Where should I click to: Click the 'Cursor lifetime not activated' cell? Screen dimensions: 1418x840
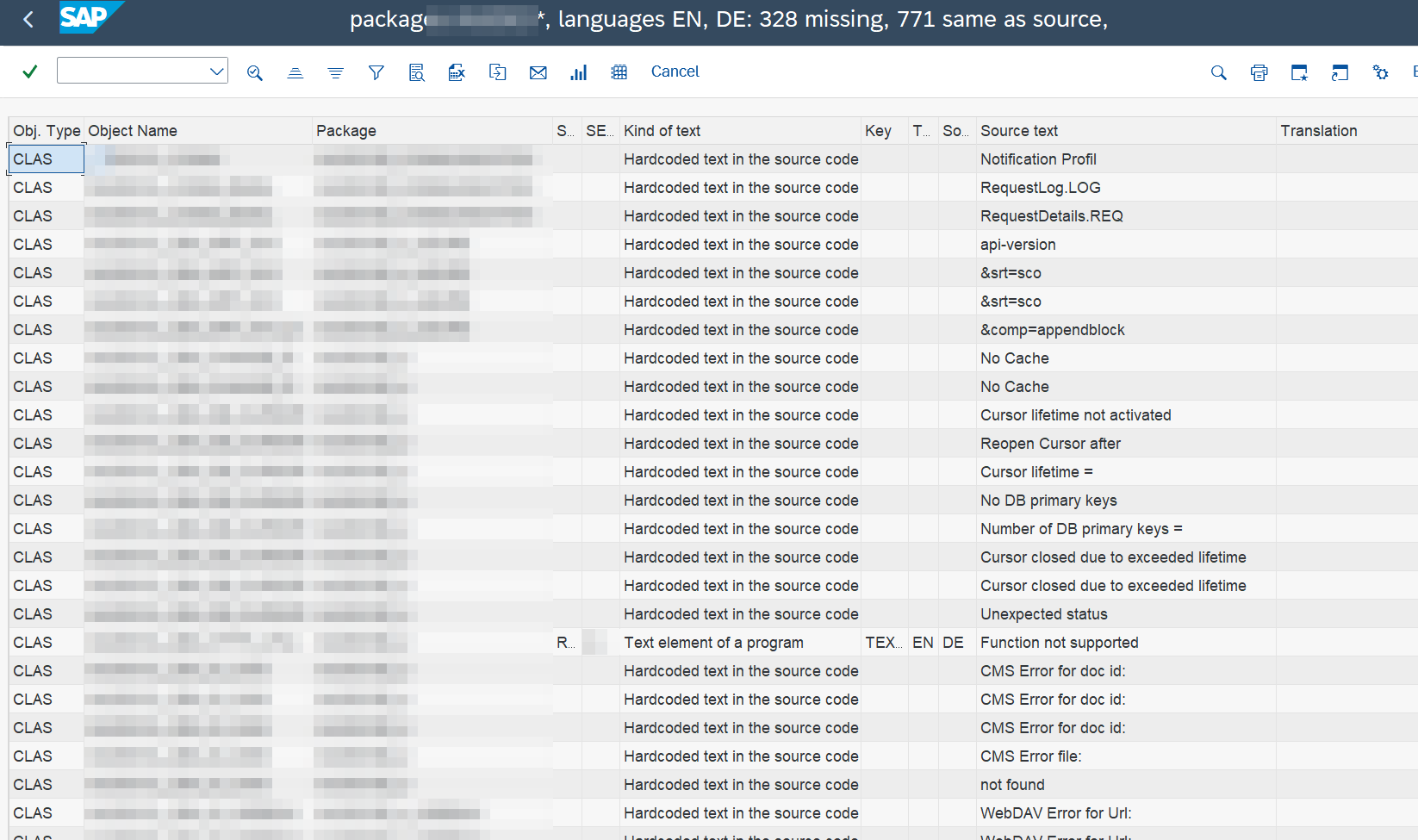1126,415
